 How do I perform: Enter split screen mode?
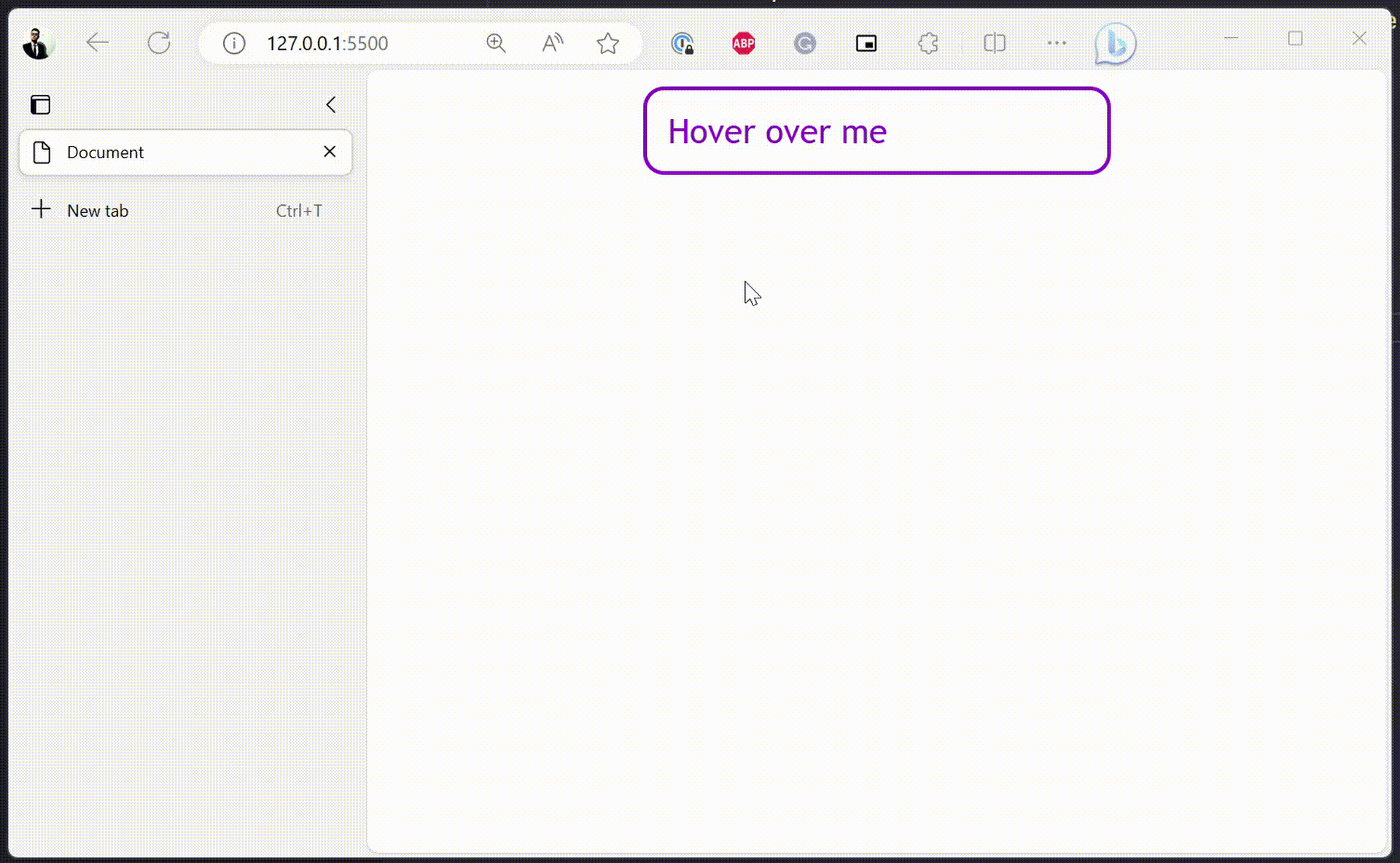click(x=994, y=43)
